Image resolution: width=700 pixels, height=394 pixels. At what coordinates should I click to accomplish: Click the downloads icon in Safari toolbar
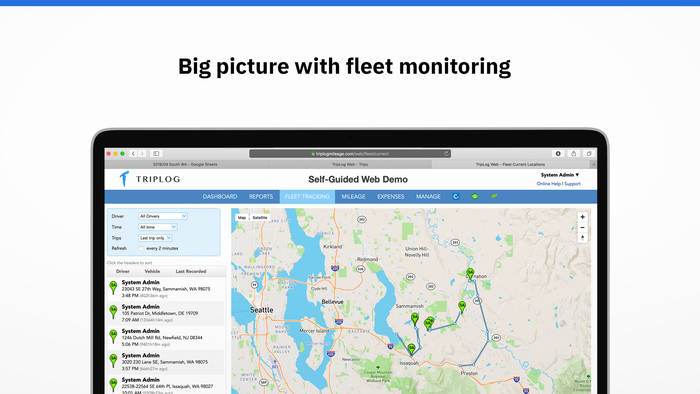pyautogui.click(x=558, y=153)
